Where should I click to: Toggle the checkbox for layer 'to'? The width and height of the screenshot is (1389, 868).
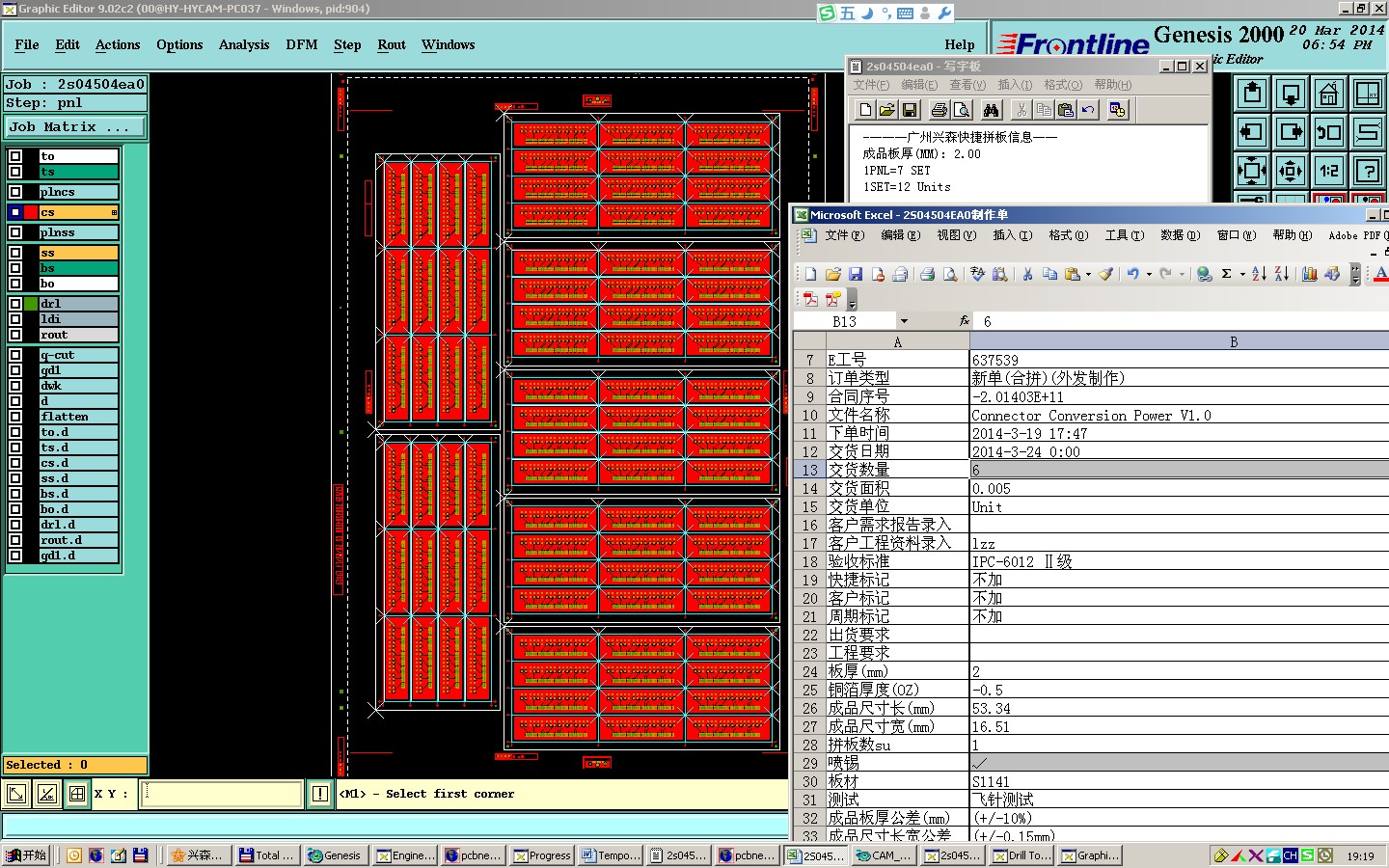coord(15,156)
